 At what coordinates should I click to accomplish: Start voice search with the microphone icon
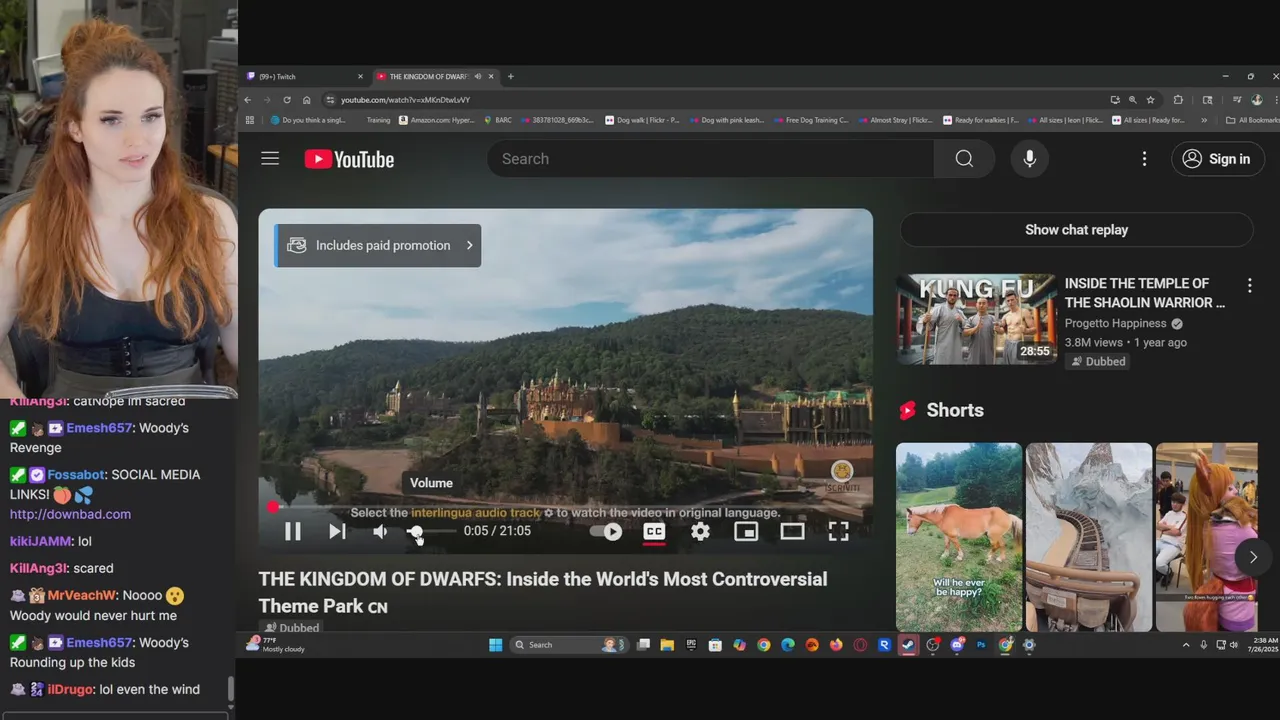(1029, 159)
